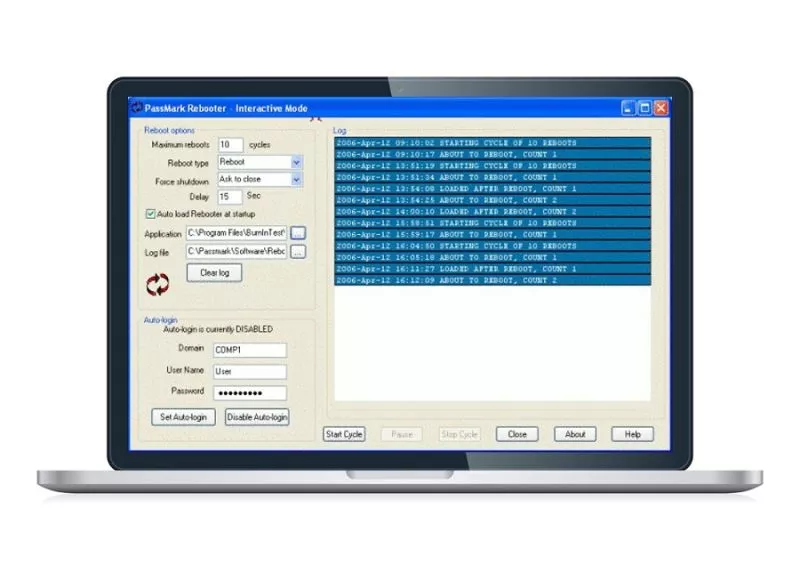Click the Clear log button

(214, 273)
